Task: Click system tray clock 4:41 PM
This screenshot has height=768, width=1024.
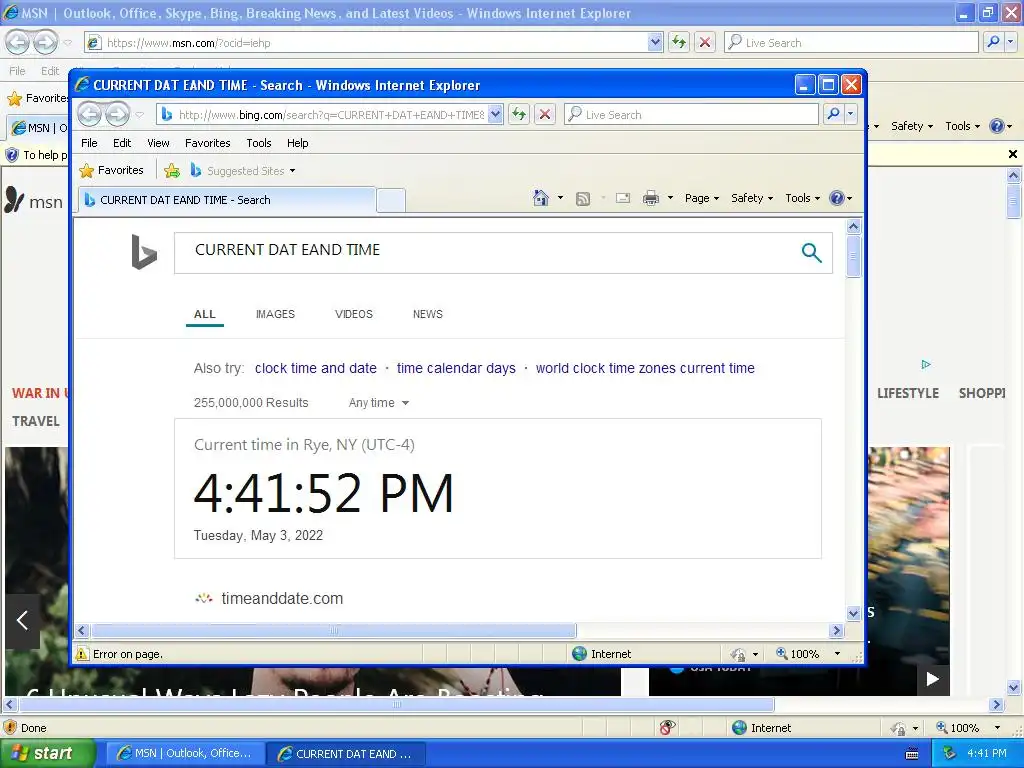Action: (x=987, y=753)
